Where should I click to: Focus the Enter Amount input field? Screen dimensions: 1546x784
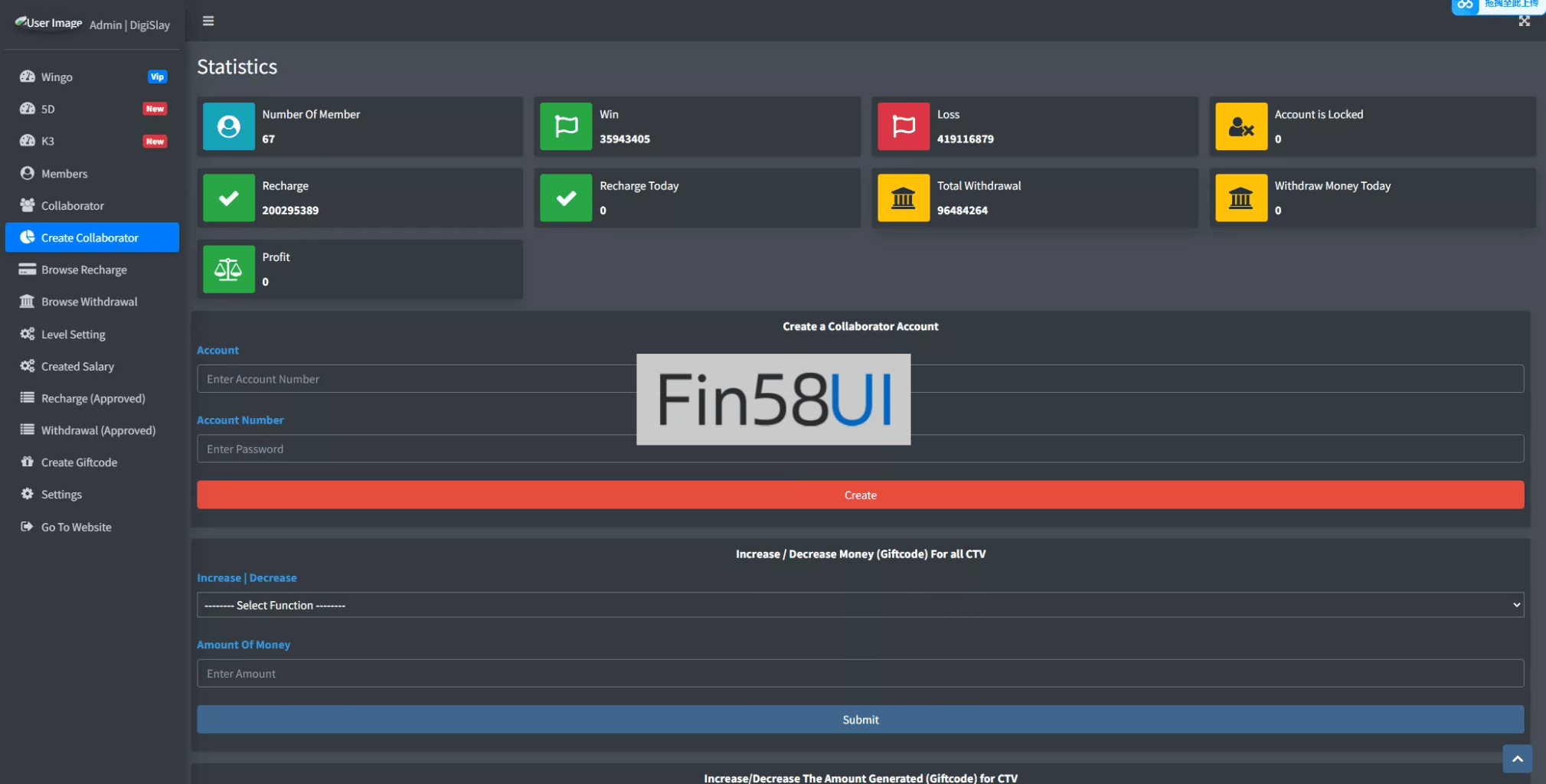[859, 674]
